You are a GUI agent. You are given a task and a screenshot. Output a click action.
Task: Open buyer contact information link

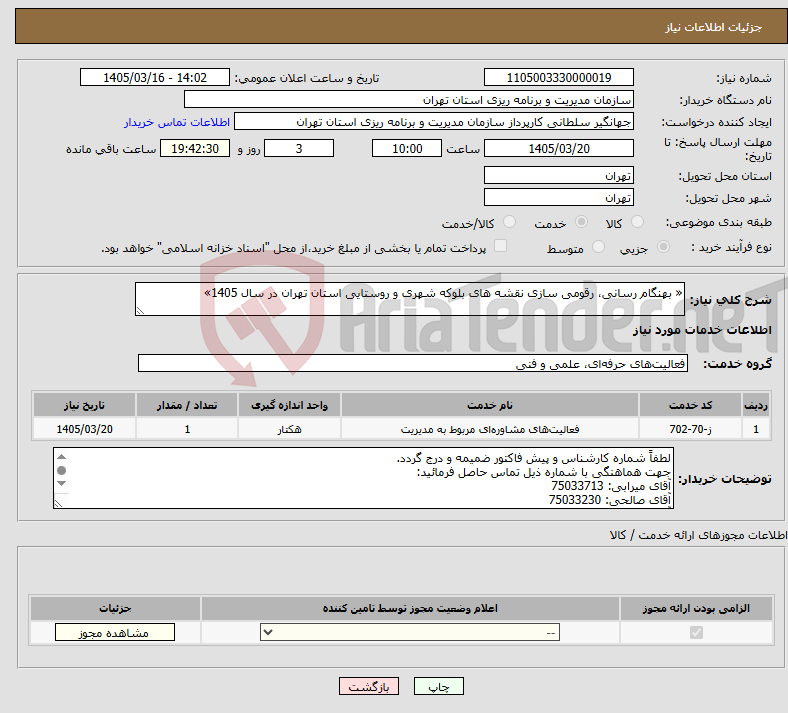coord(177,122)
